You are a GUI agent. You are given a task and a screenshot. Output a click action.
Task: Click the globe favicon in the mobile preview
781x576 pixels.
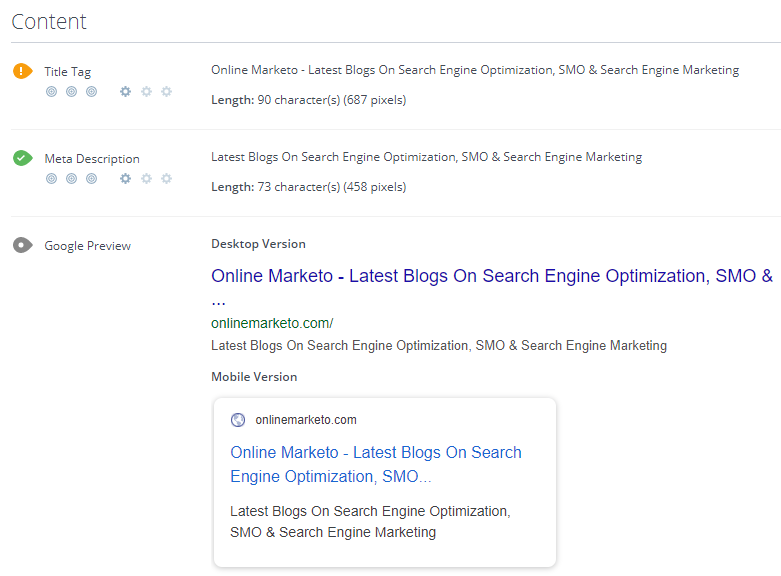(x=238, y=420)
